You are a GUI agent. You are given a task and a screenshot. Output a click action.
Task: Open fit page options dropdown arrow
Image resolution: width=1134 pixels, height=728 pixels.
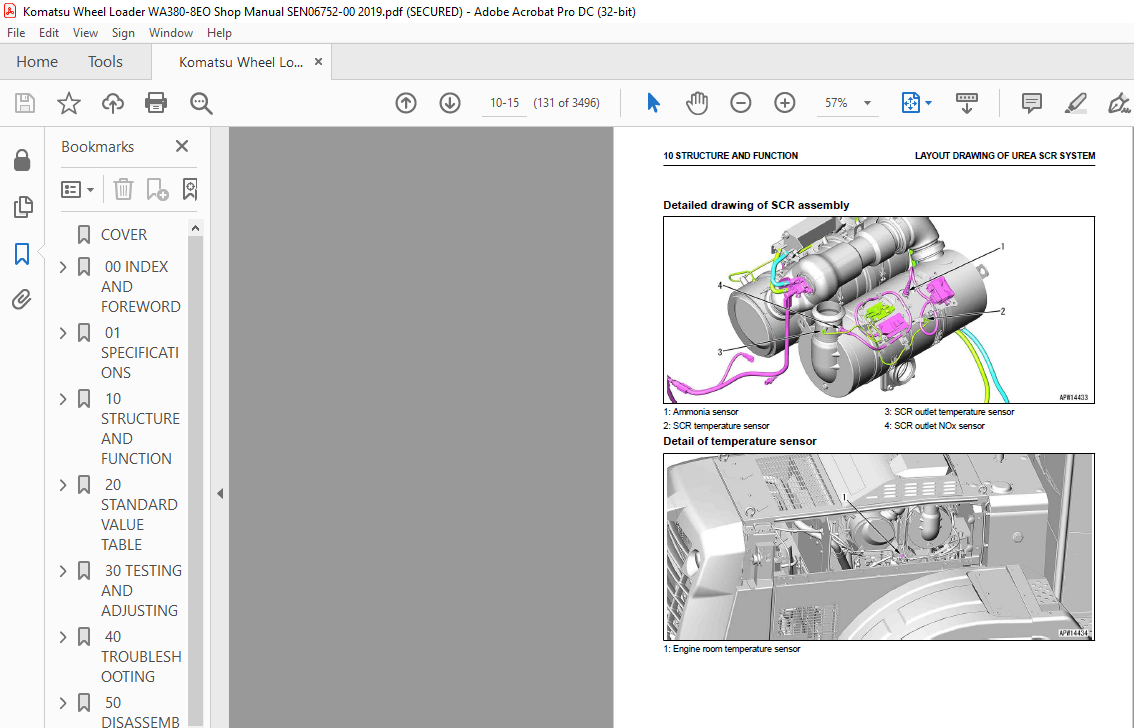point(929,103)
